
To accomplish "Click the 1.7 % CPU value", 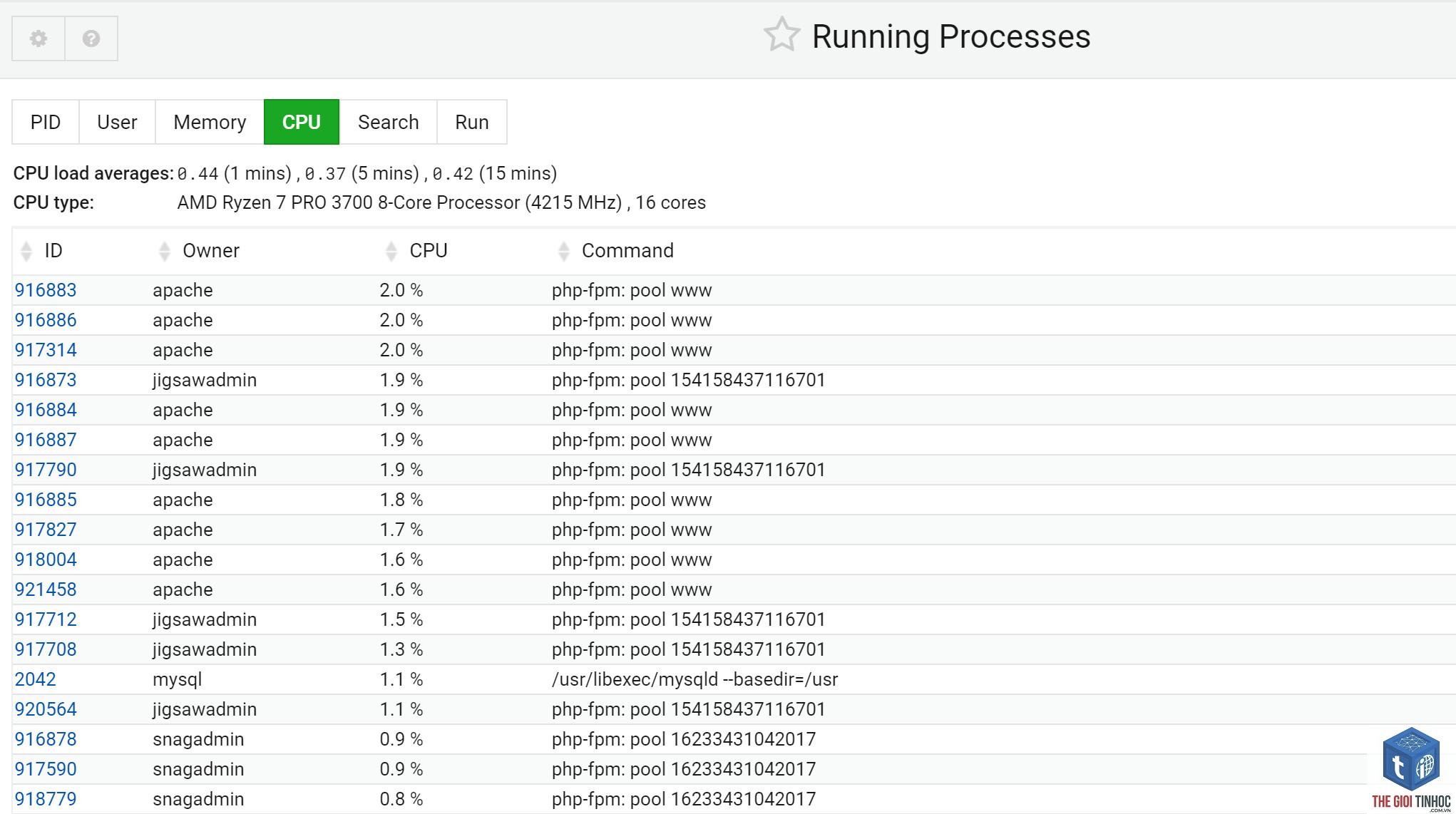I will pyautogui.click(x=401, y=530).
